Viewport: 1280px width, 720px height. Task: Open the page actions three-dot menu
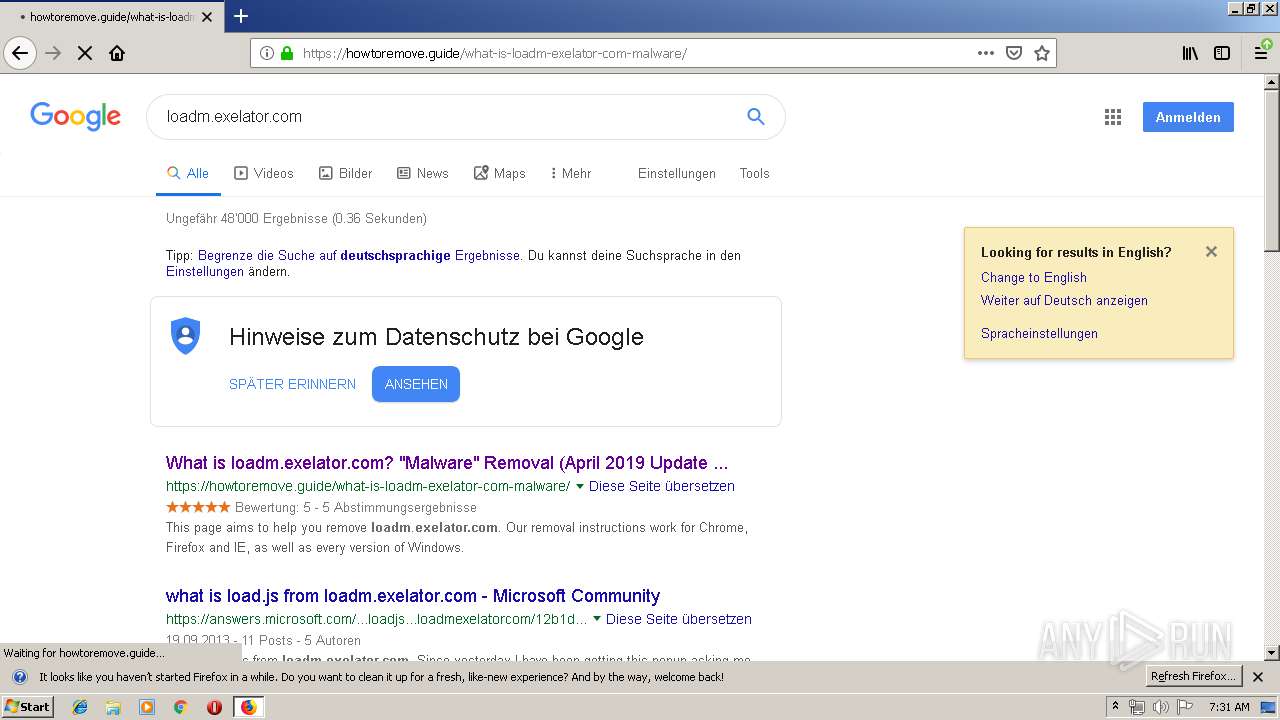tap(986, 53)
